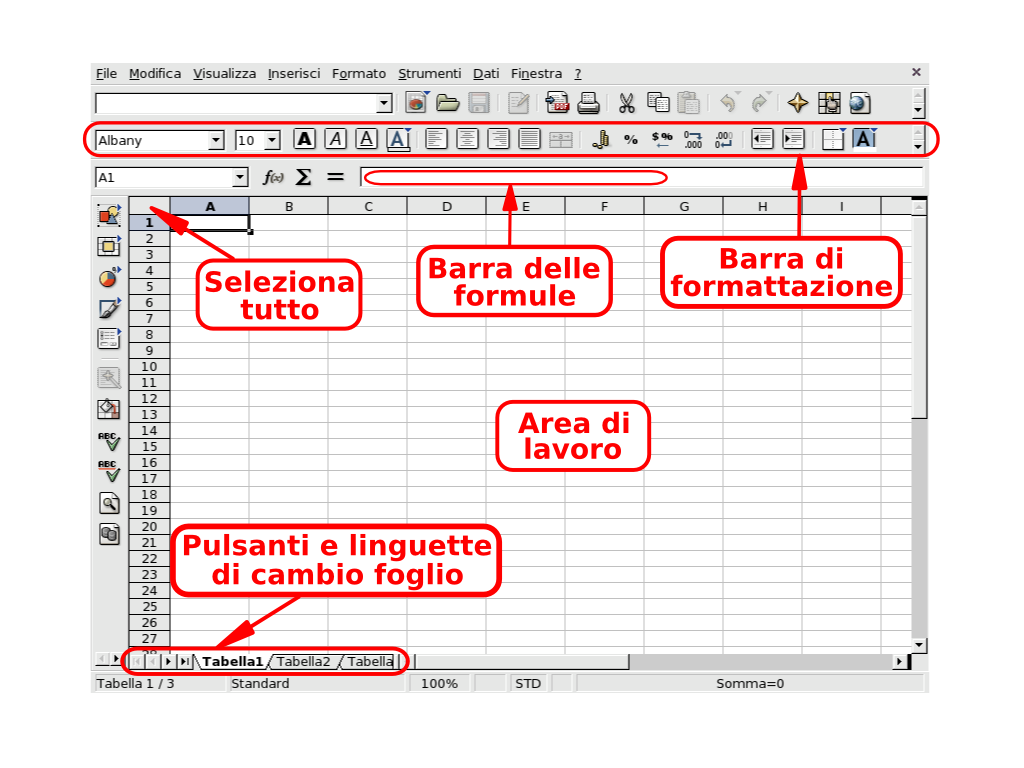Open the Function Wizard f(x) icon
The image size is (1024, 768).
273,177
